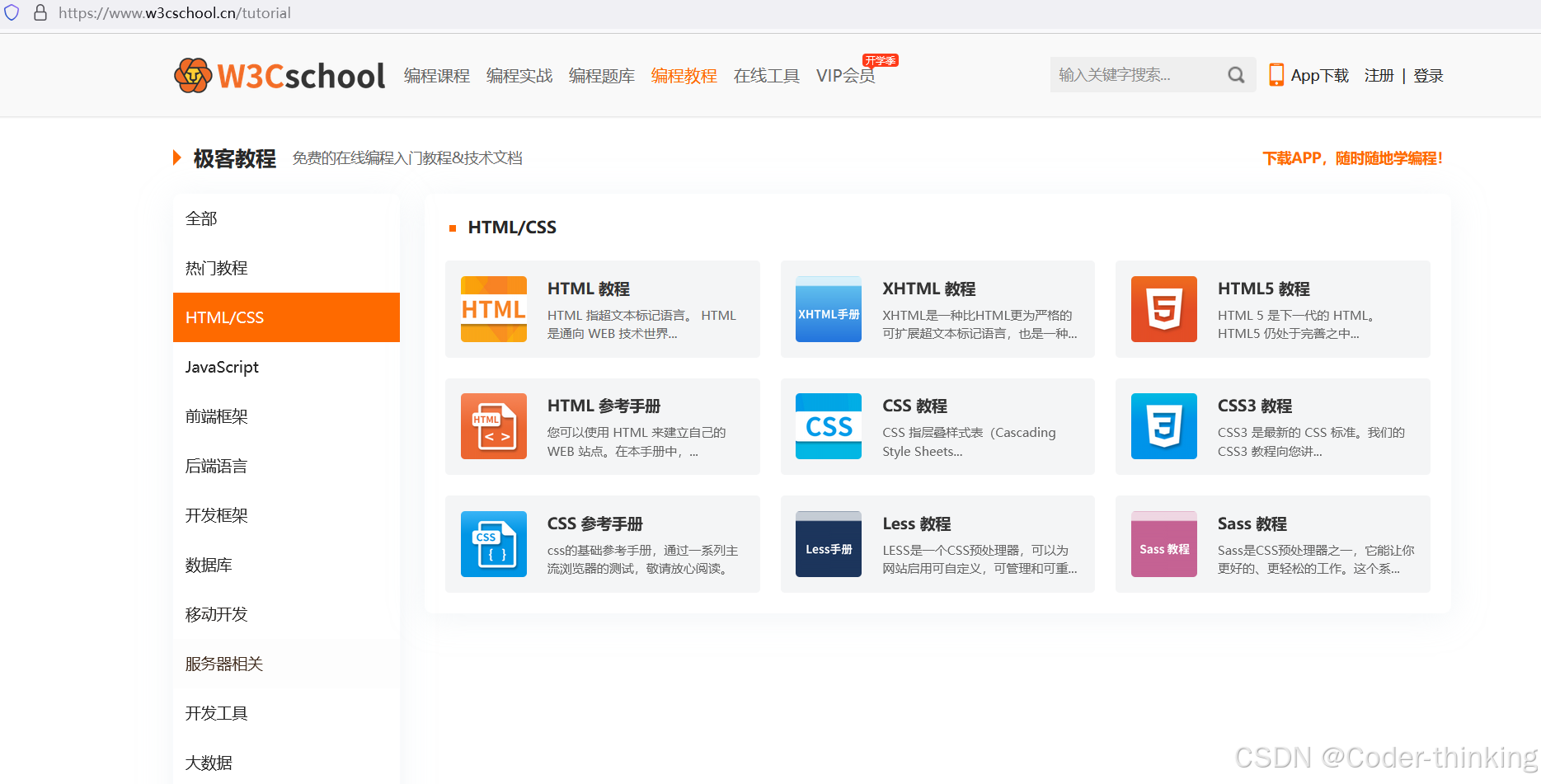Click the HTML/CSS section heading
The width and height of the screenshot is (1541, 784).
512,228
